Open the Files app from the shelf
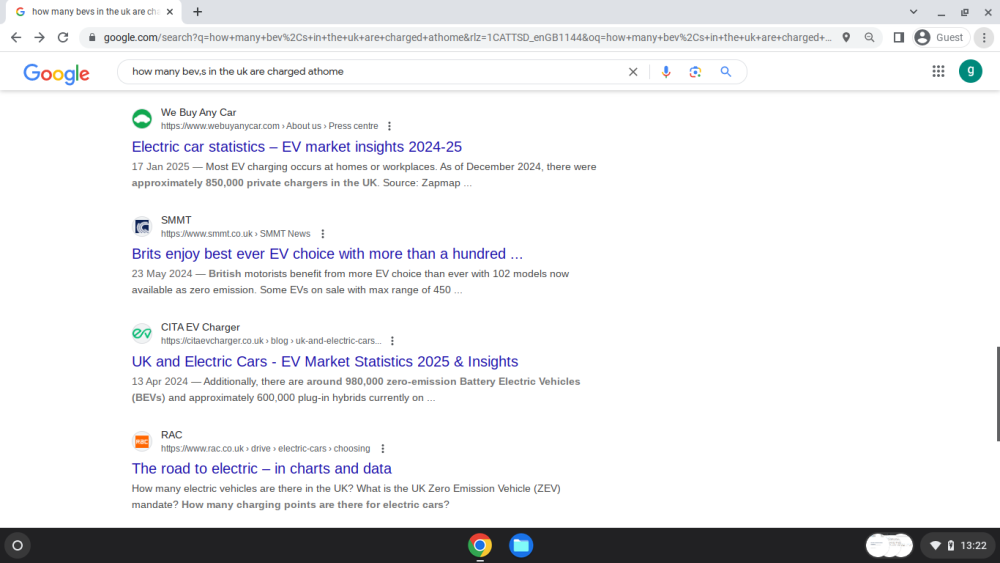This screenshot has height=563, width=1000. click(x=521, y=546)
